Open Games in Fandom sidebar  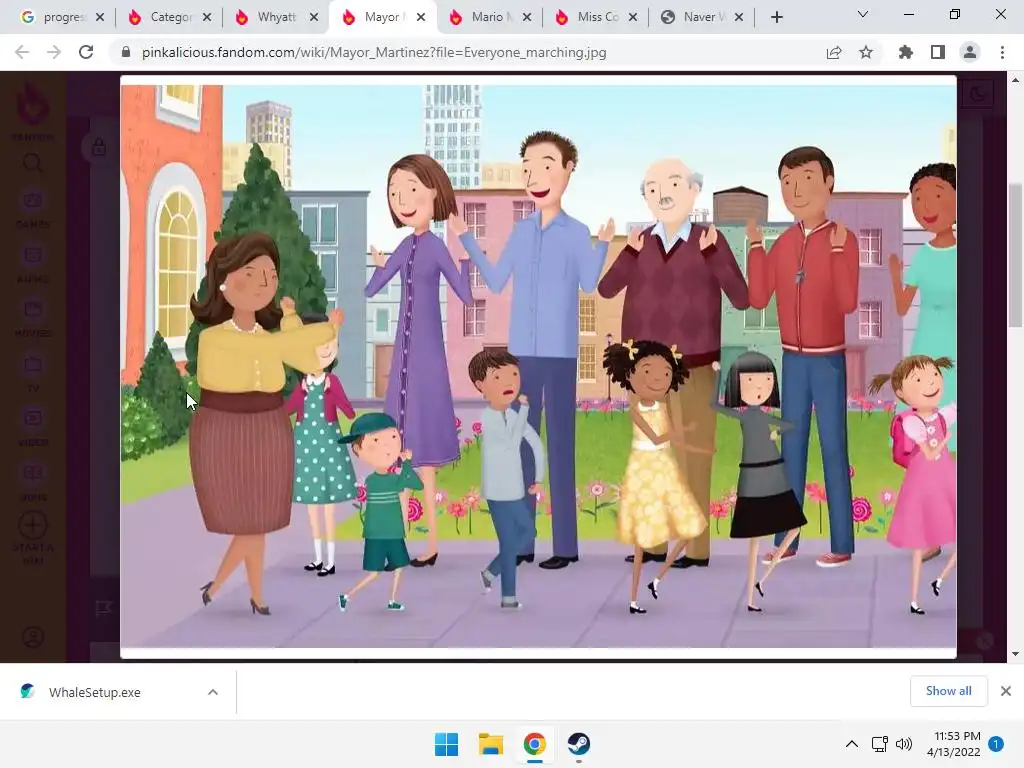(x=33, y=210)
